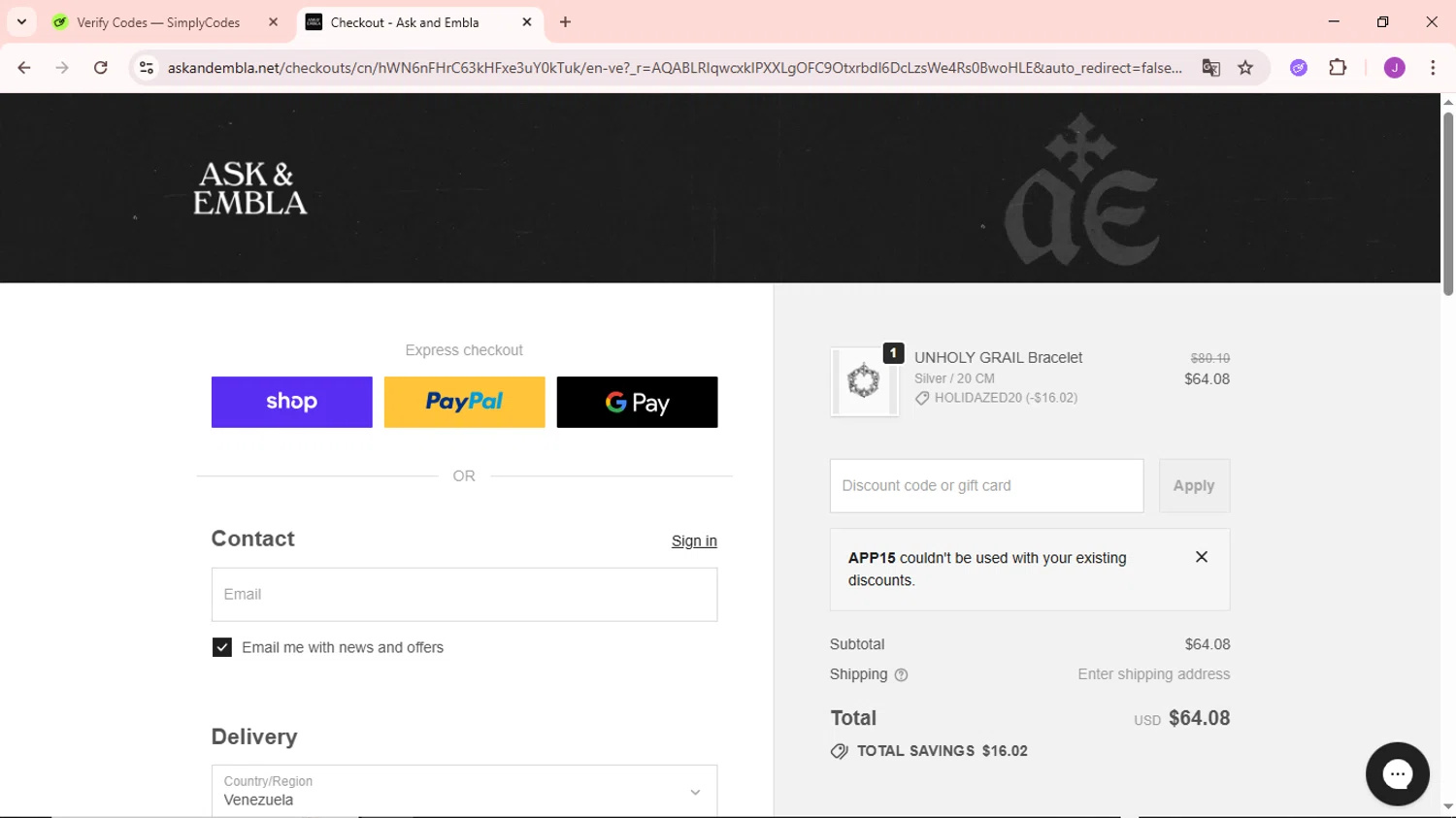Screen dimensions: 1456x818
Task: Click the HOLIDAZED20 discount tag icon
Action: pos(922,399)
